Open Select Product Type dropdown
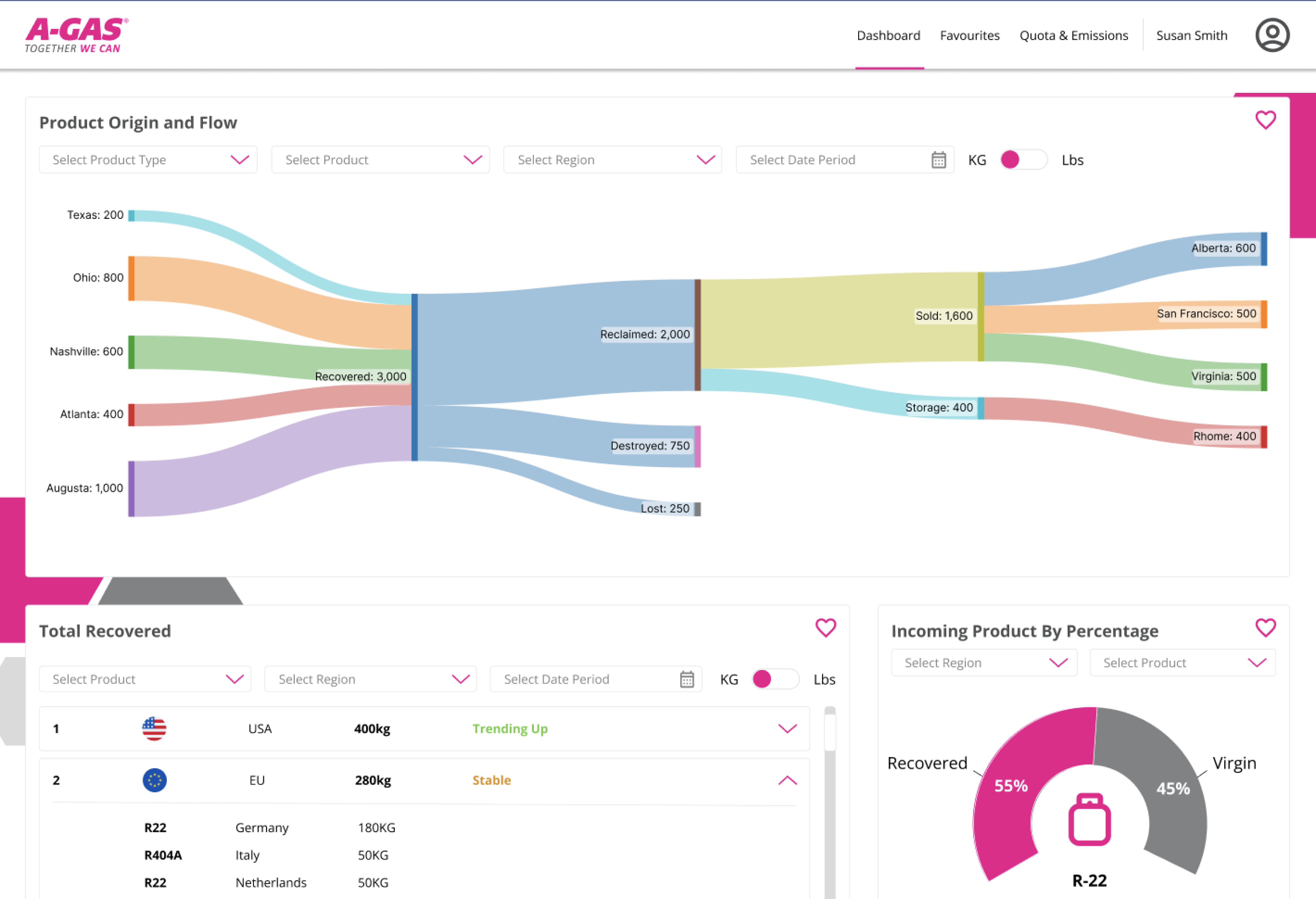This screenshot has height=899, width=1316. 148,160
